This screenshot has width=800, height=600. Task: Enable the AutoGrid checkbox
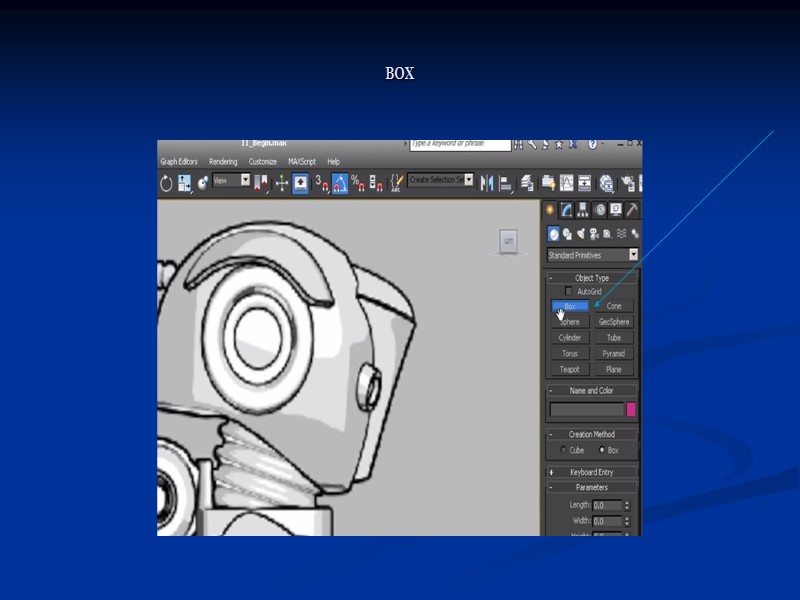click(x=568, y=291)
